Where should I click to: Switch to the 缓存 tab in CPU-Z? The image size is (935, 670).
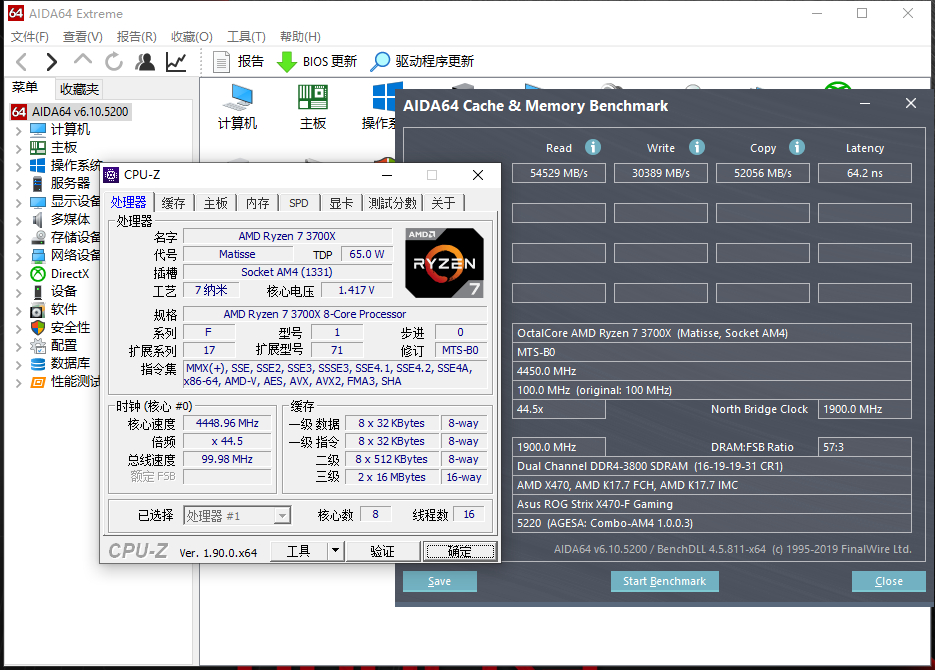click(x=174, y=203)
